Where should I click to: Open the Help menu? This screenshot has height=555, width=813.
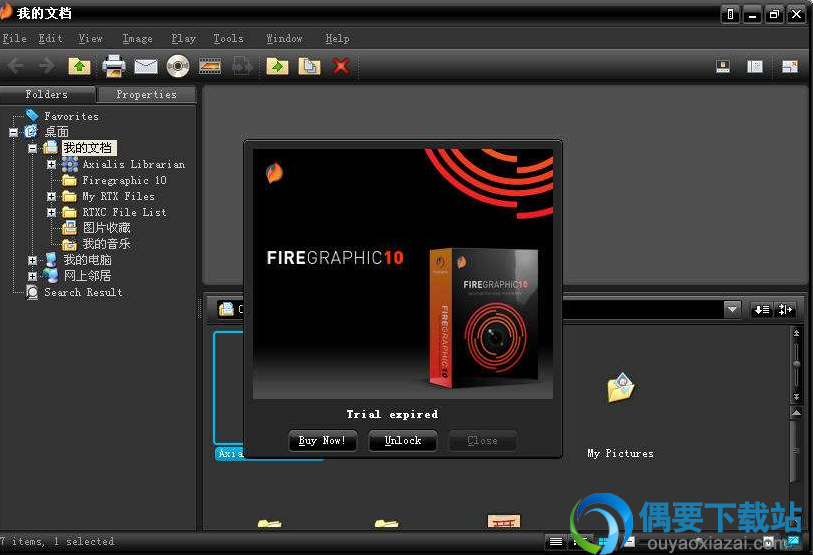[337, 38]
